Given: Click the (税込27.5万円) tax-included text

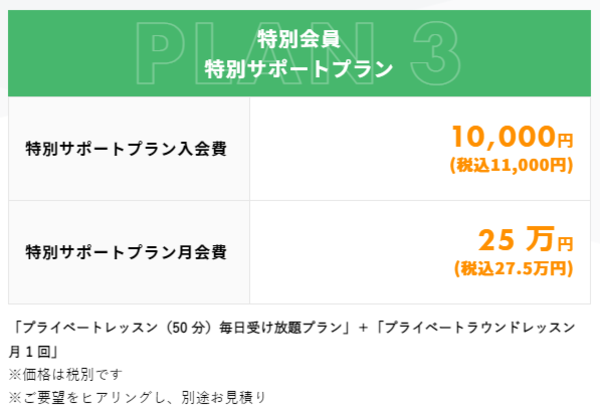Looking at the screenshot, I should 514,269.
